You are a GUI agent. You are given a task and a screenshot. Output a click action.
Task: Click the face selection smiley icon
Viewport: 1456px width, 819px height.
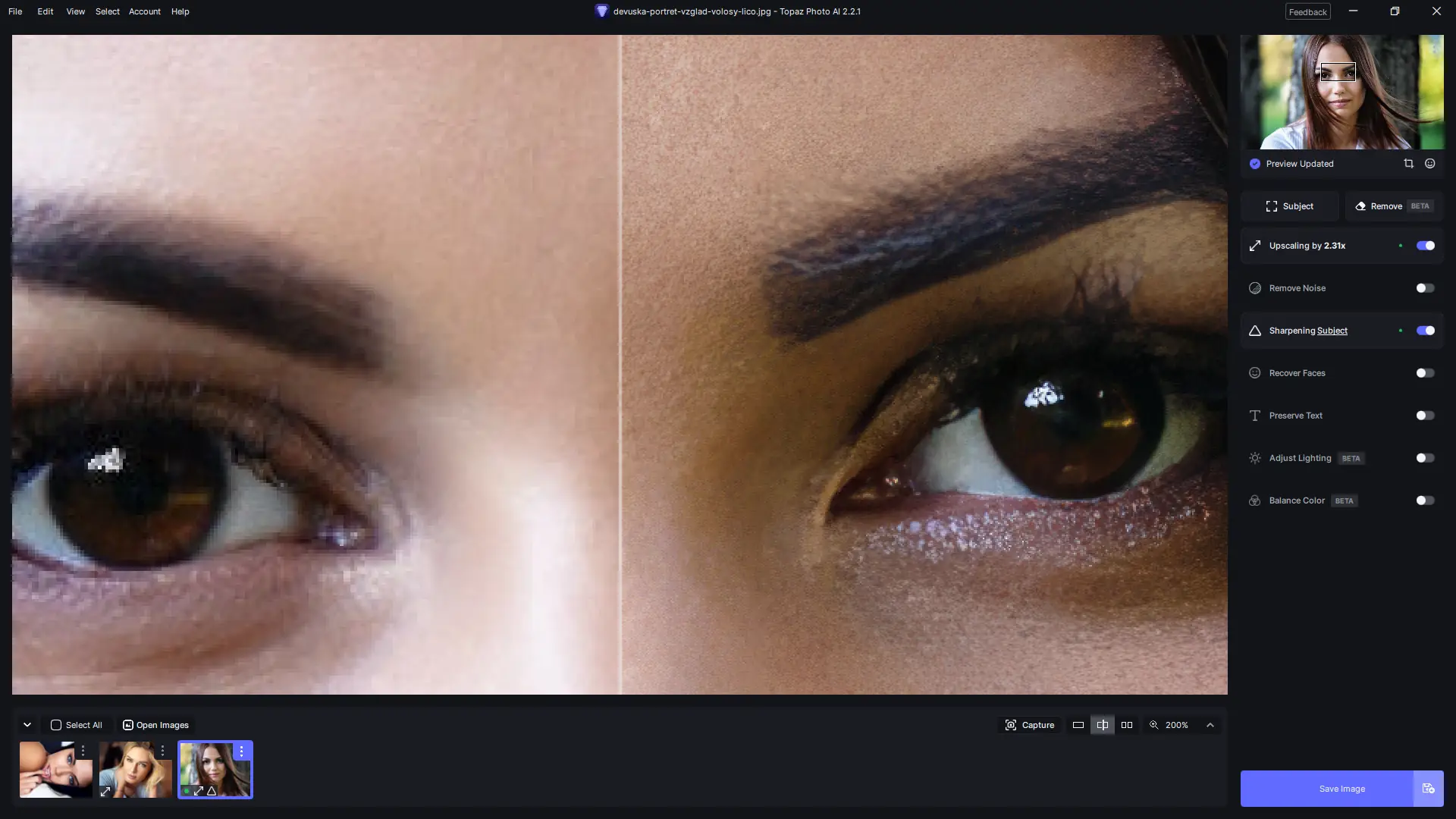pos(1429,164)
